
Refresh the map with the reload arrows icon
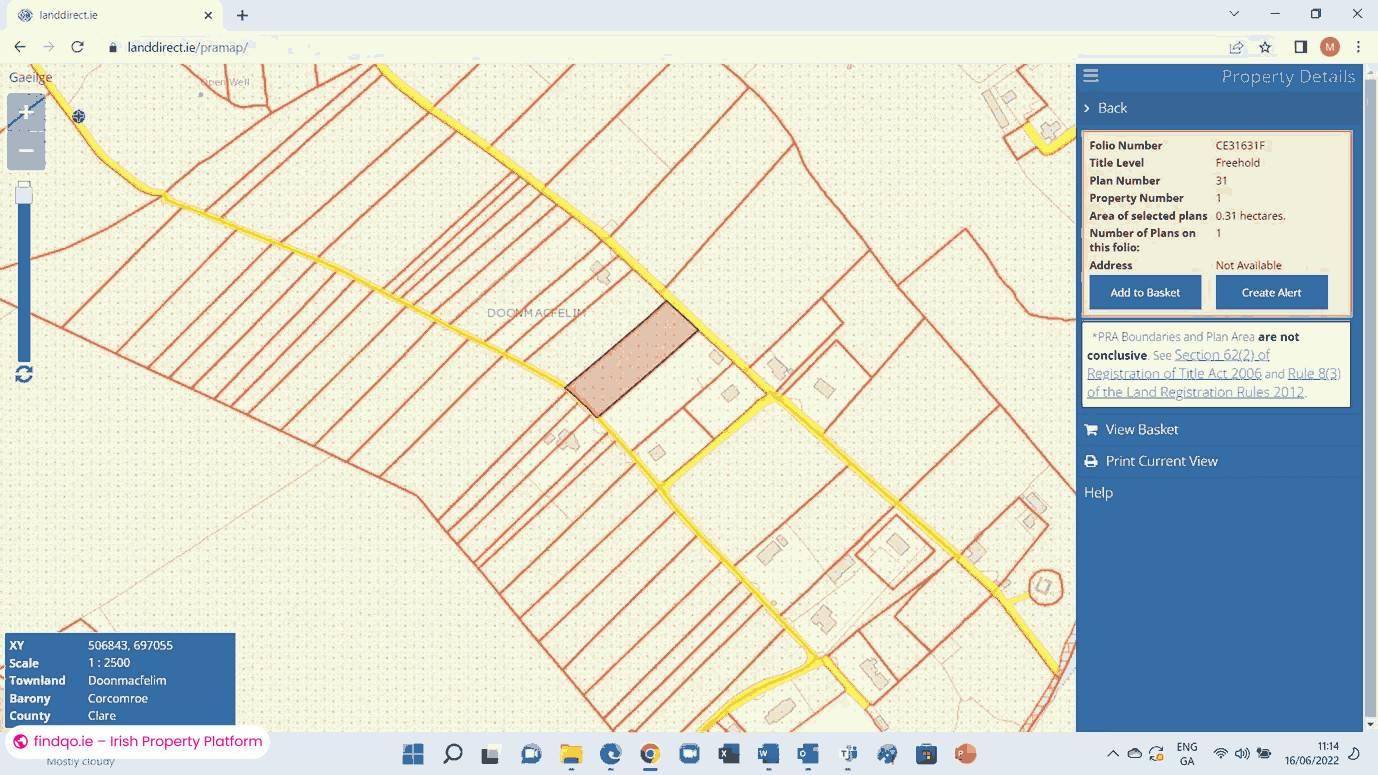[23, 374]
